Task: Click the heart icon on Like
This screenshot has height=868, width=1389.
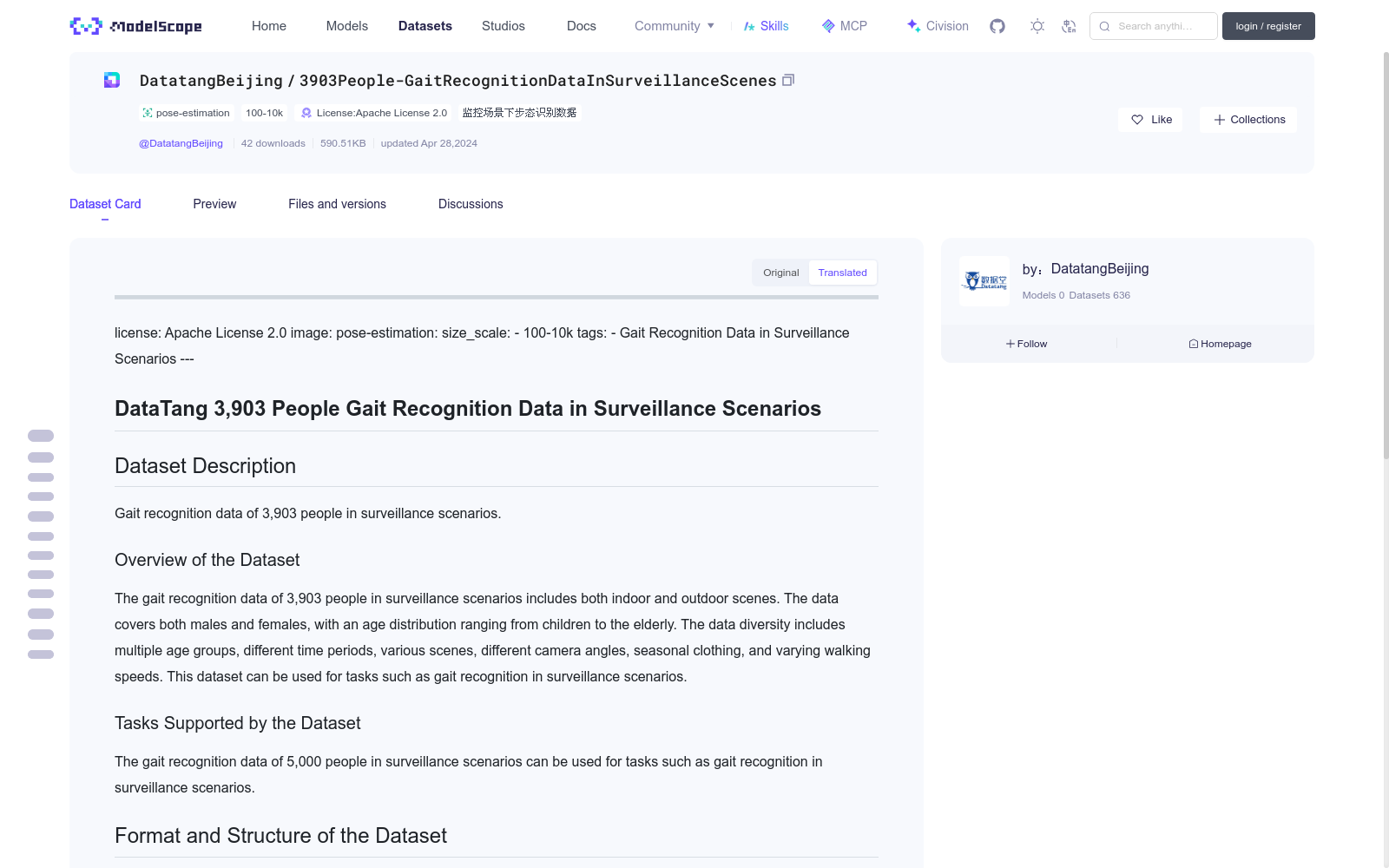Action: tap(1137, 120)
